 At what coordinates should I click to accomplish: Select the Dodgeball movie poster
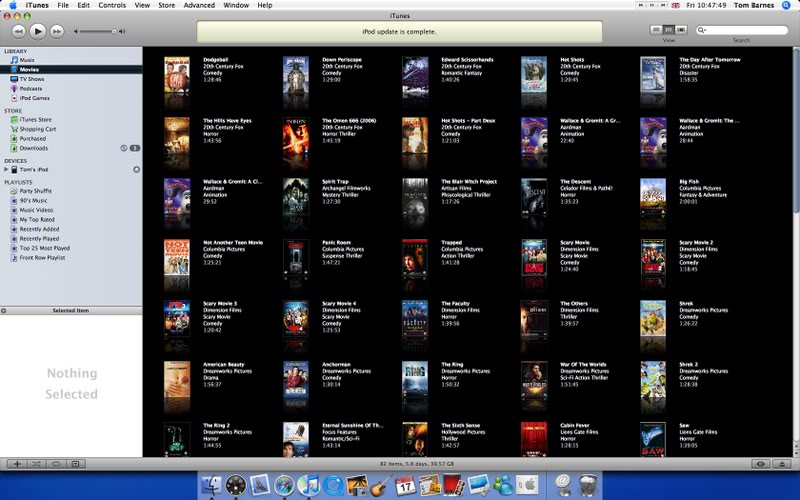pos(177,74)
